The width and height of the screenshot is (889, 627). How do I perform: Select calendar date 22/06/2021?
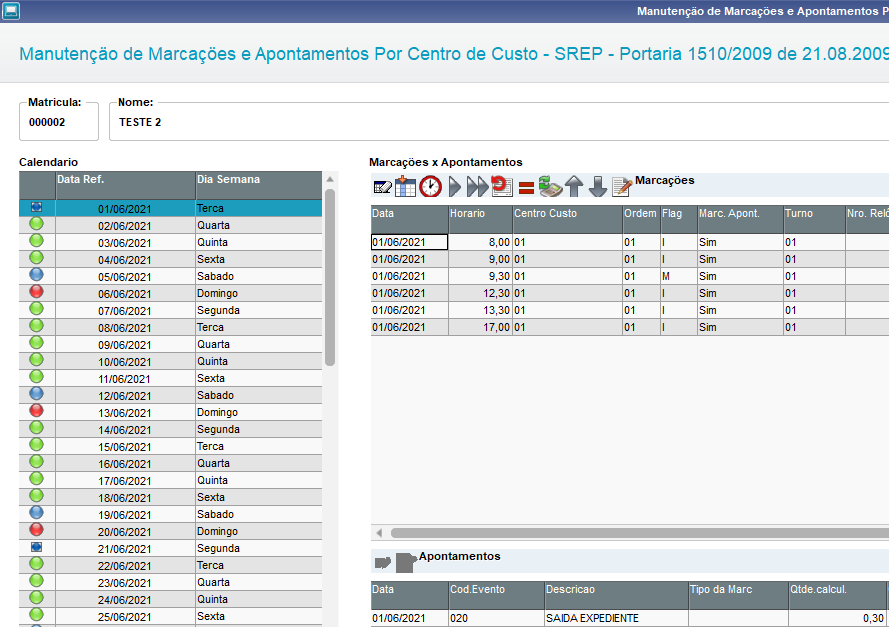[x=125, y=566]
